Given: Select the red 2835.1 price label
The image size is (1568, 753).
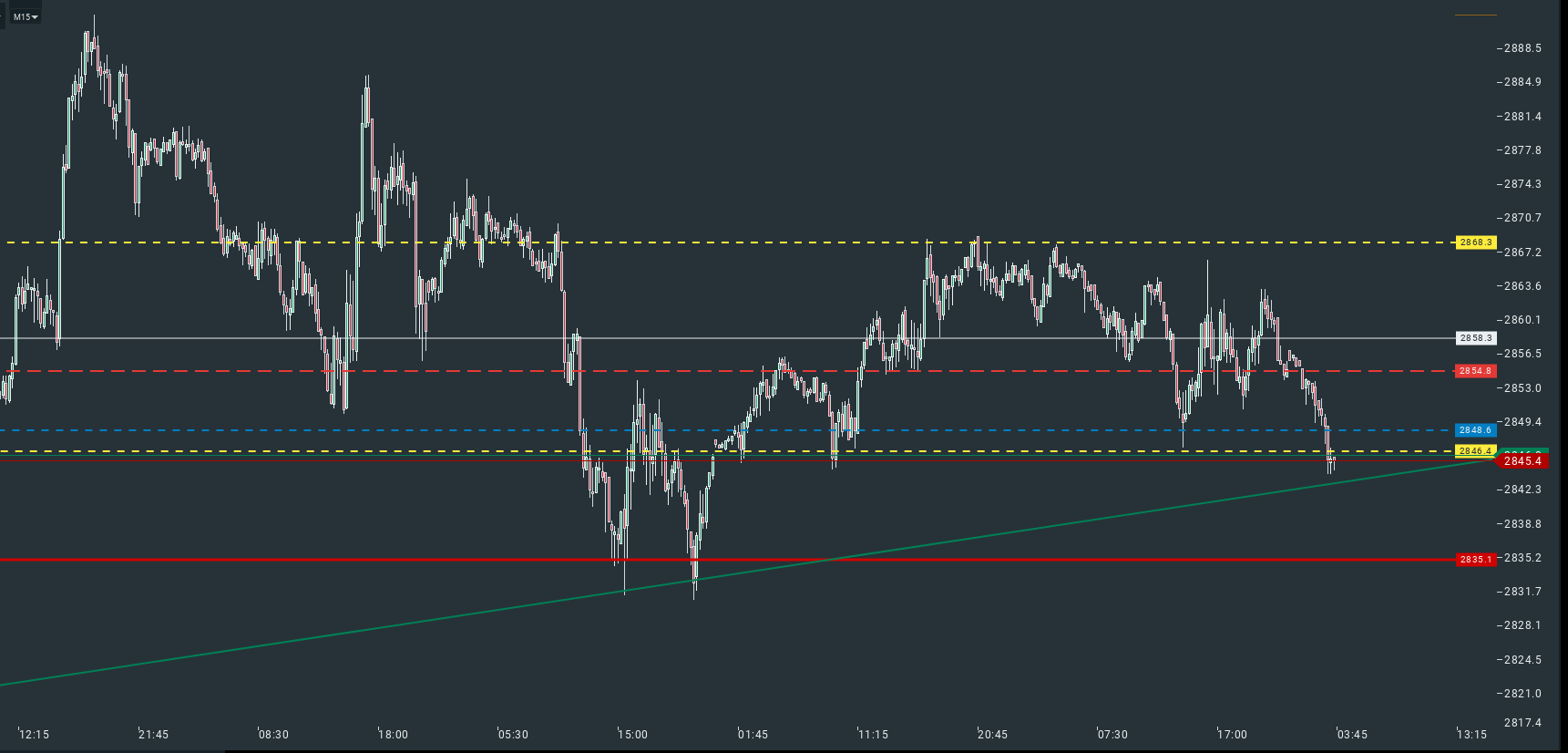Looking at the screenshot, I should point(1475,560).
